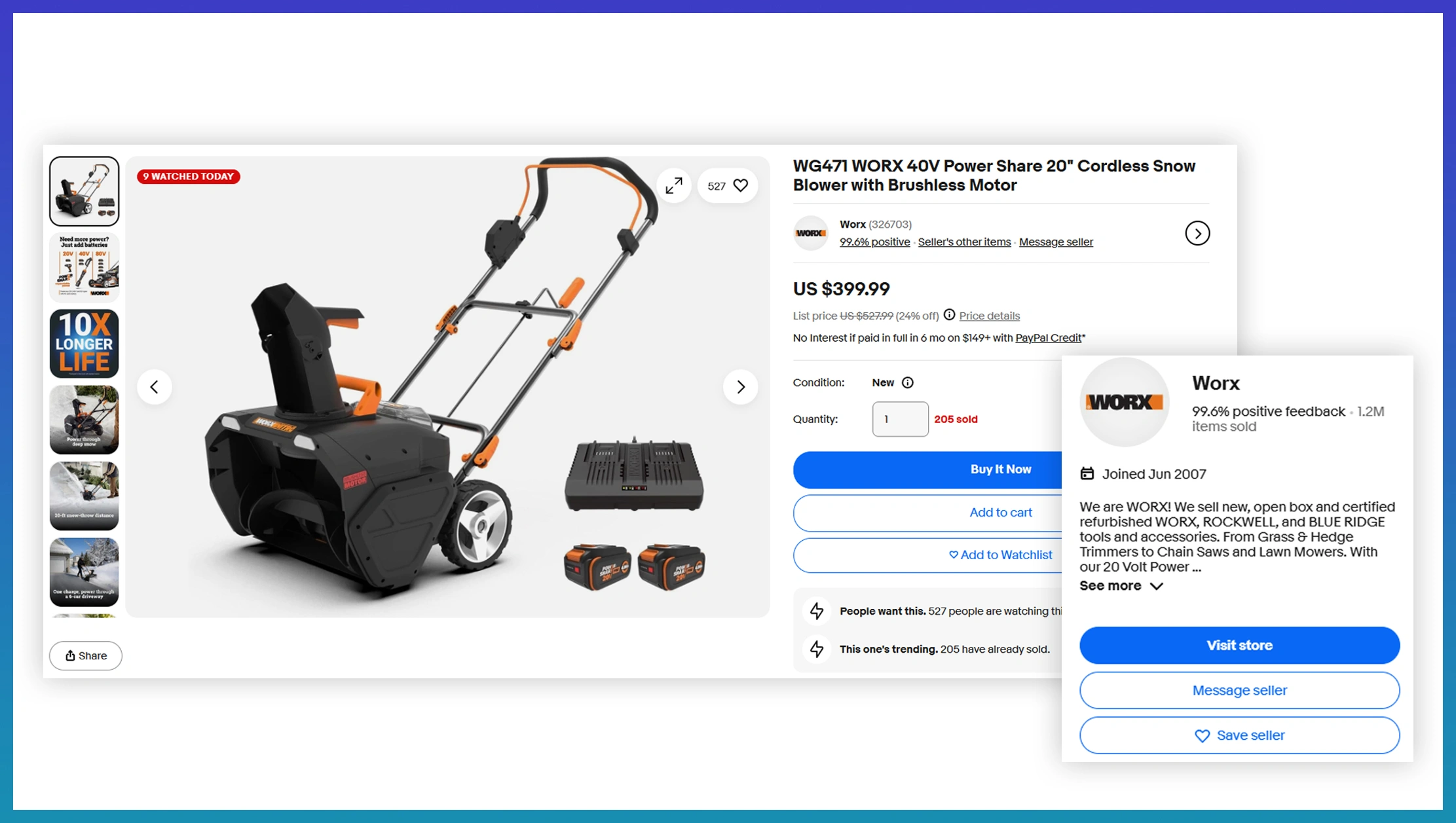Image resolution: width=1456 pixels, height=823 pixels.
Task: Show the next product image
Action: tap(740, 387)
